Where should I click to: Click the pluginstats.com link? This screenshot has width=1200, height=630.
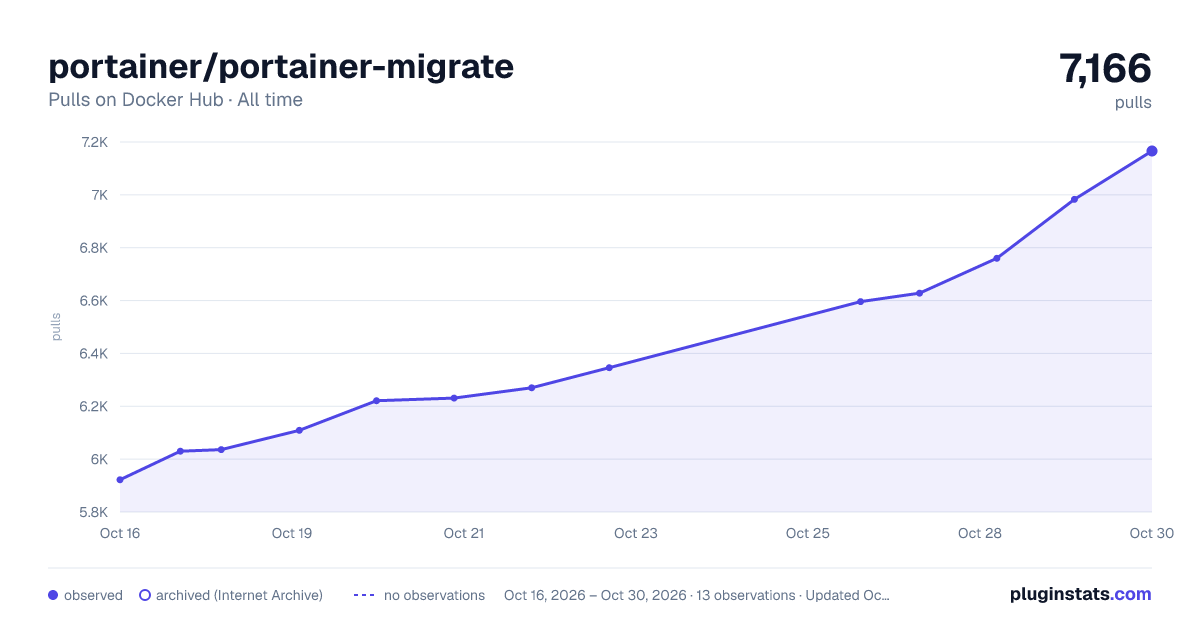click(1080, 594)
